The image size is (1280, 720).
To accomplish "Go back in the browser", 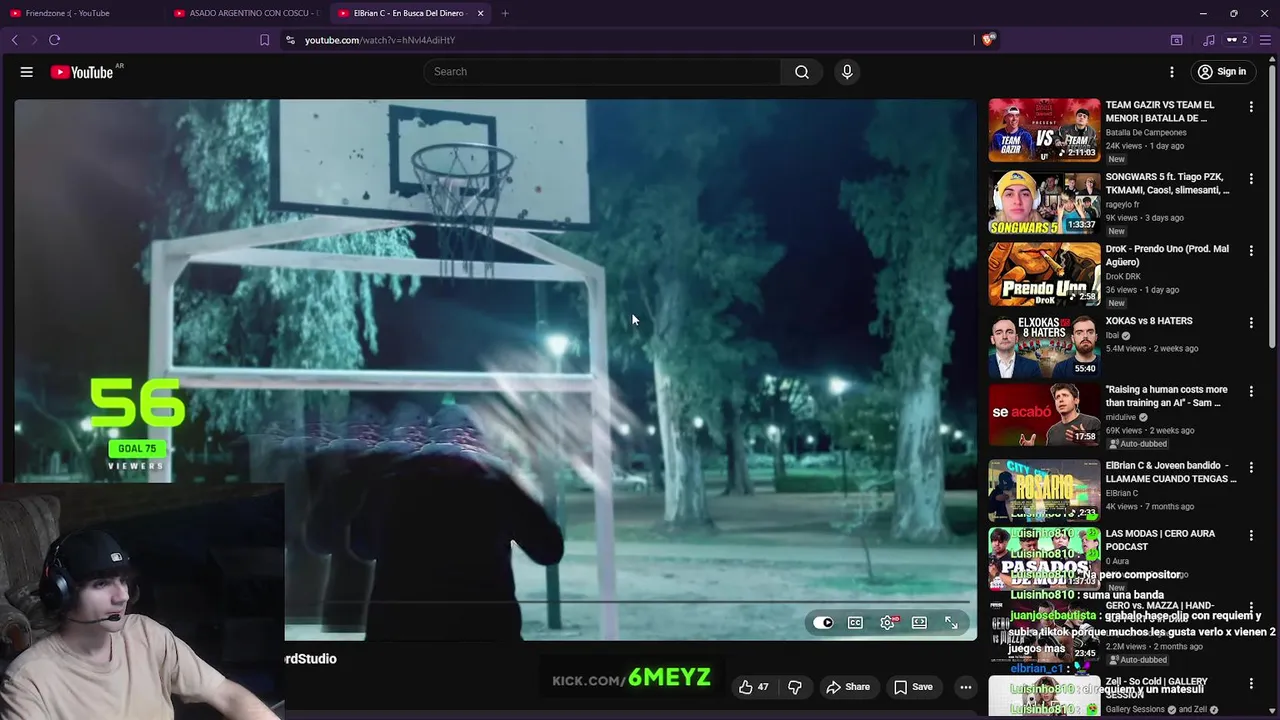I will [14, 40].
